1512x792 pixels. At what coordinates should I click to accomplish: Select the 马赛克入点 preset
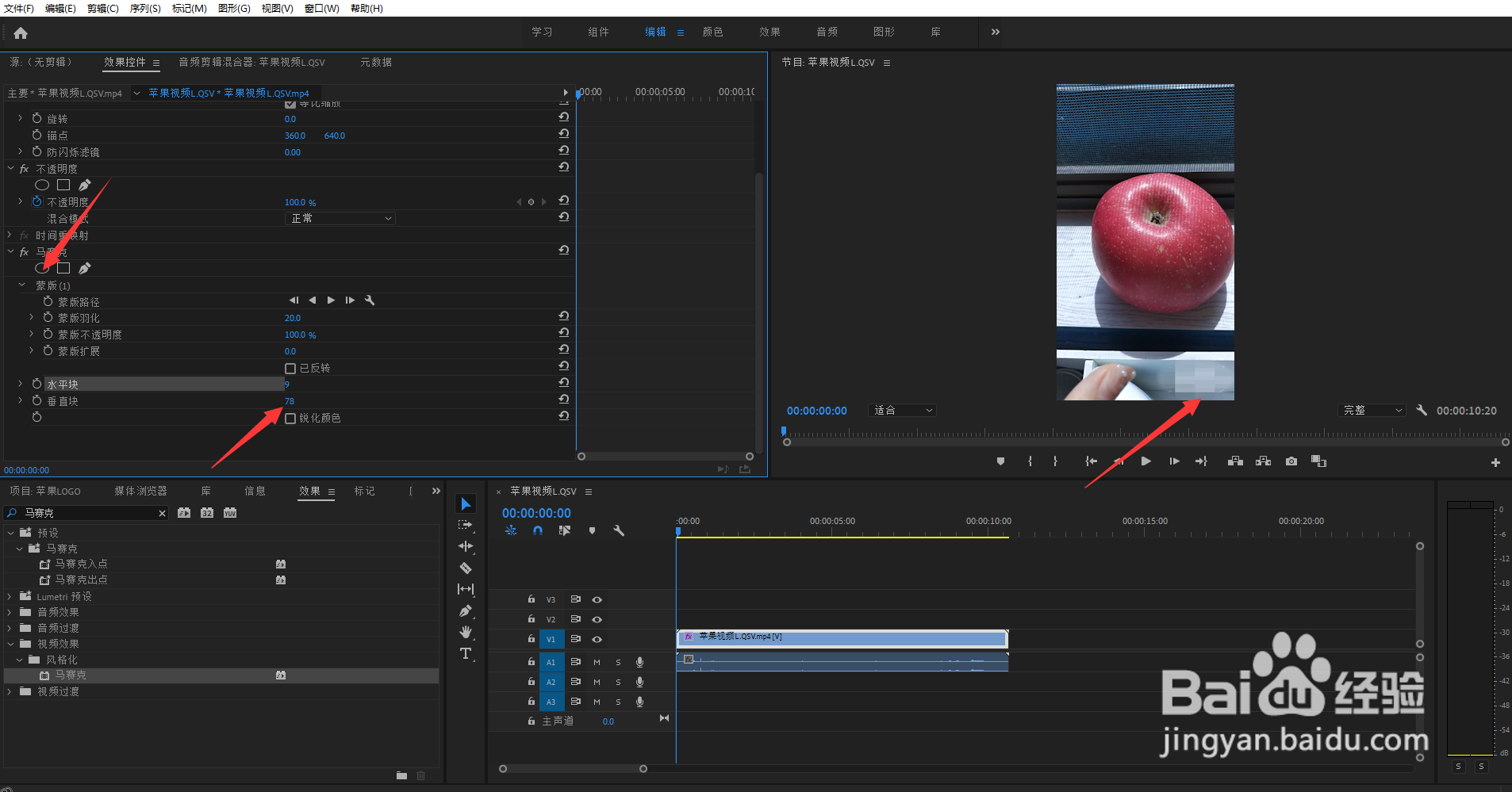click(81, 564)
